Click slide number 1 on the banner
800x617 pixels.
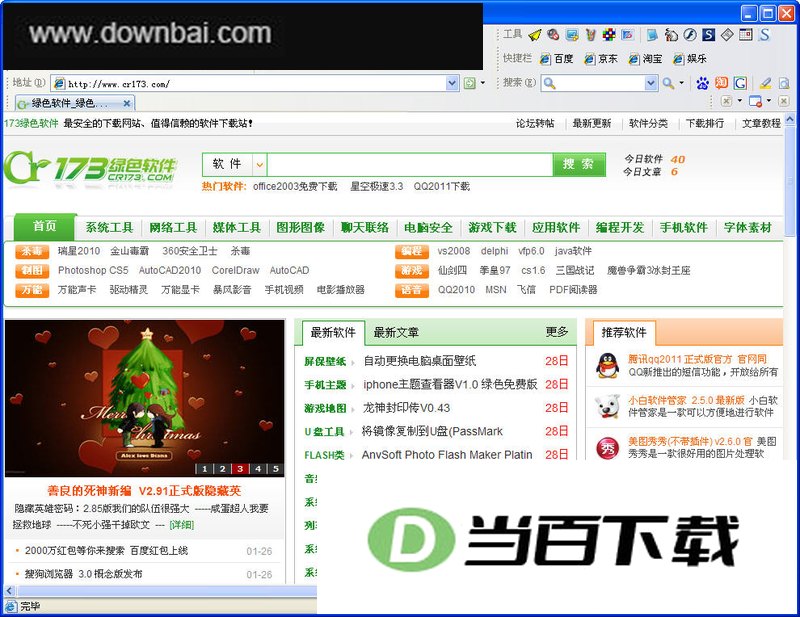(x=205, y=468)
